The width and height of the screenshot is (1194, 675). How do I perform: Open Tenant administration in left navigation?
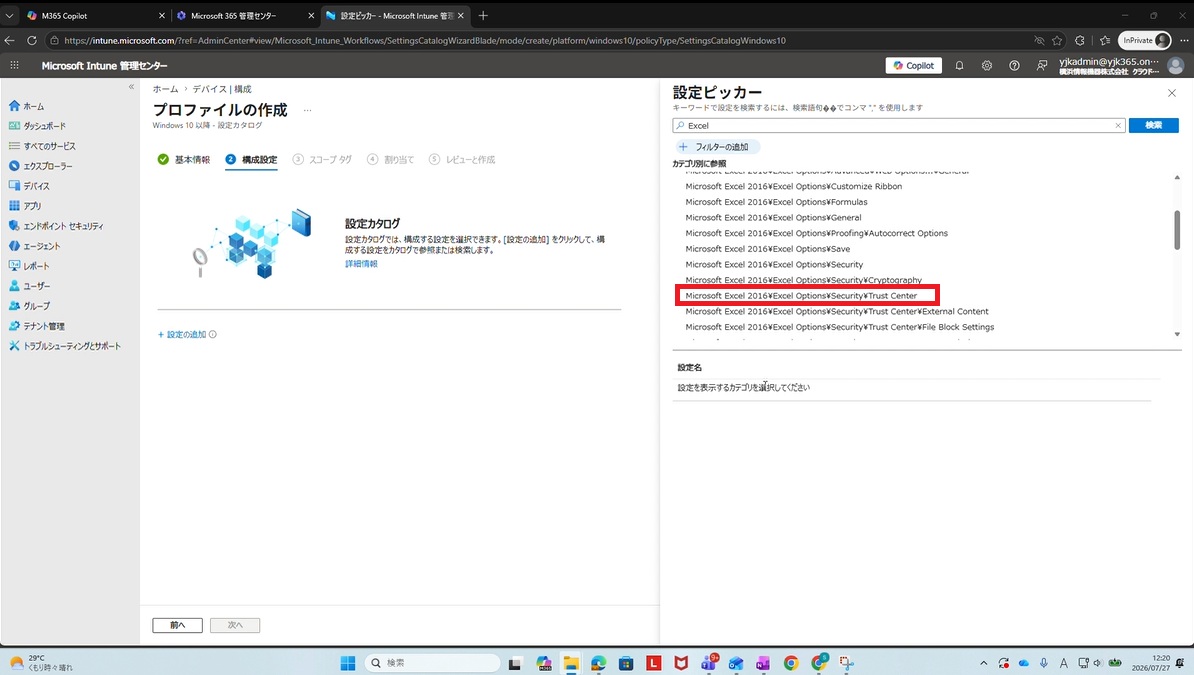coord(37,326)
